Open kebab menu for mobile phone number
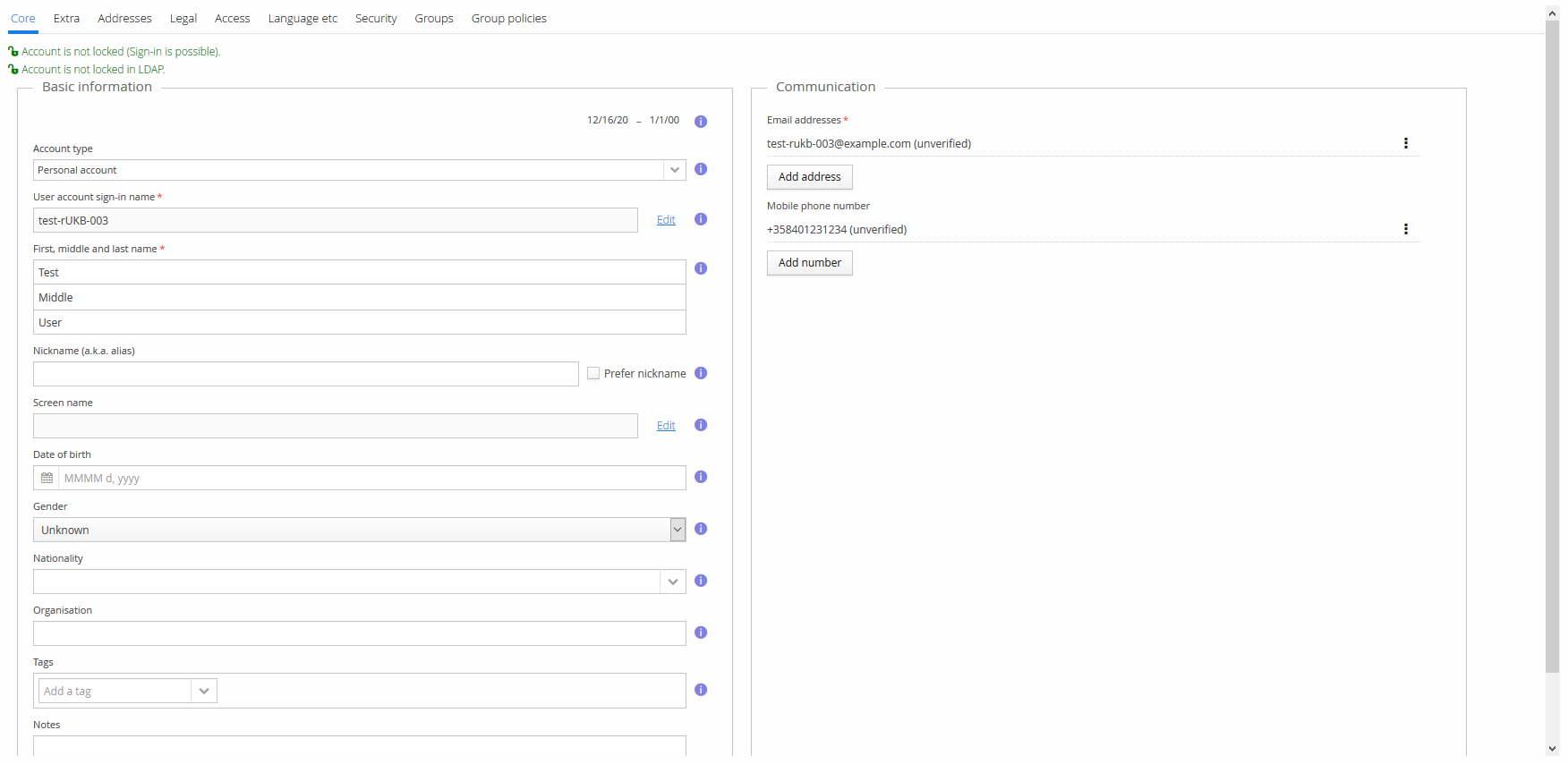Viewport: 1568px width, 764px height. [x=1405, y=229]
